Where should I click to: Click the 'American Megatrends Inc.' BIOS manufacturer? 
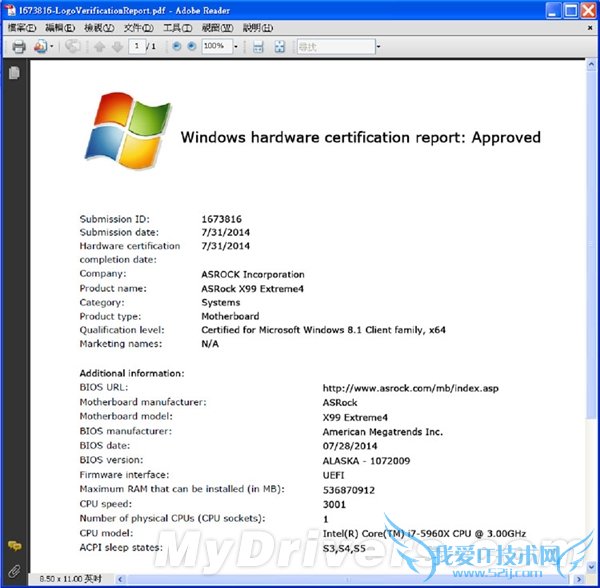[x=383, y=432]
